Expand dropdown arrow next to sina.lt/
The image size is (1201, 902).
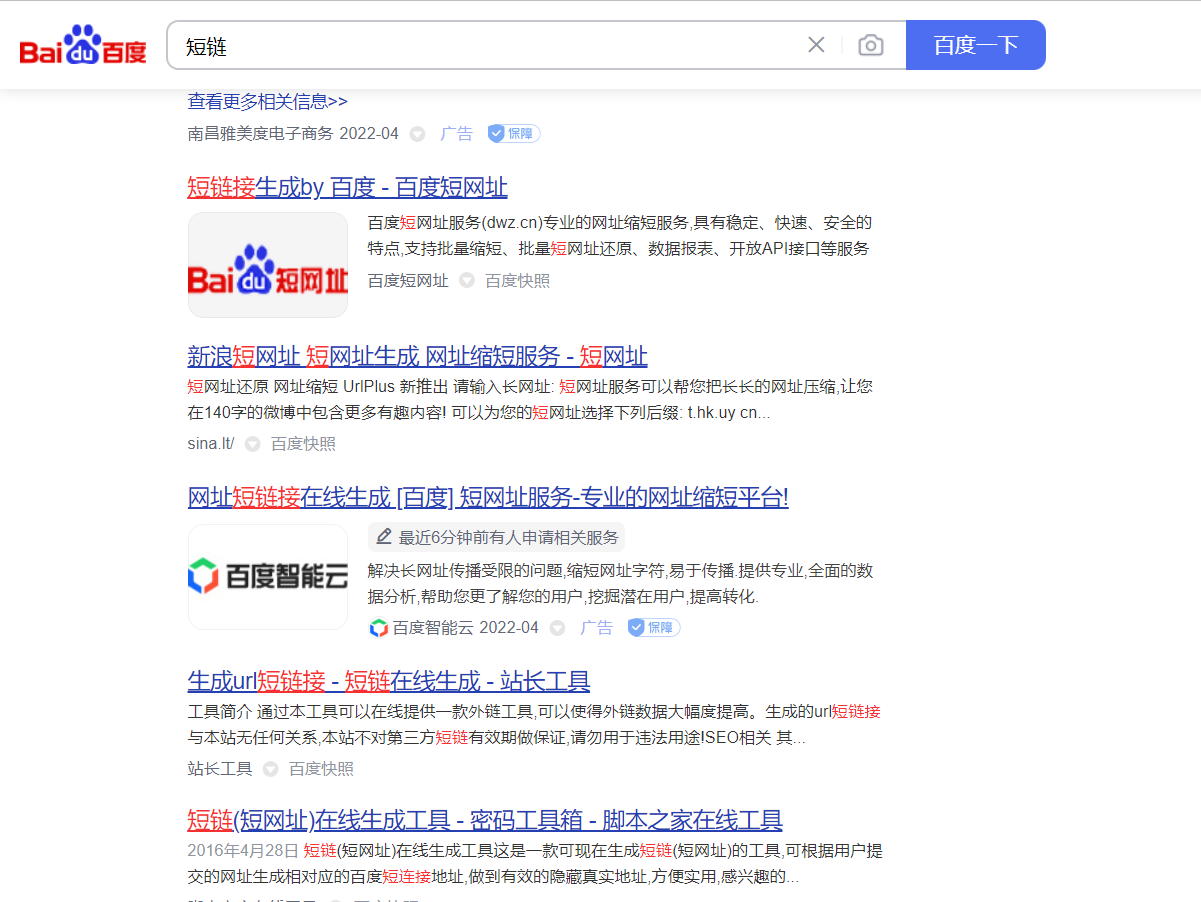pos(253,444)
